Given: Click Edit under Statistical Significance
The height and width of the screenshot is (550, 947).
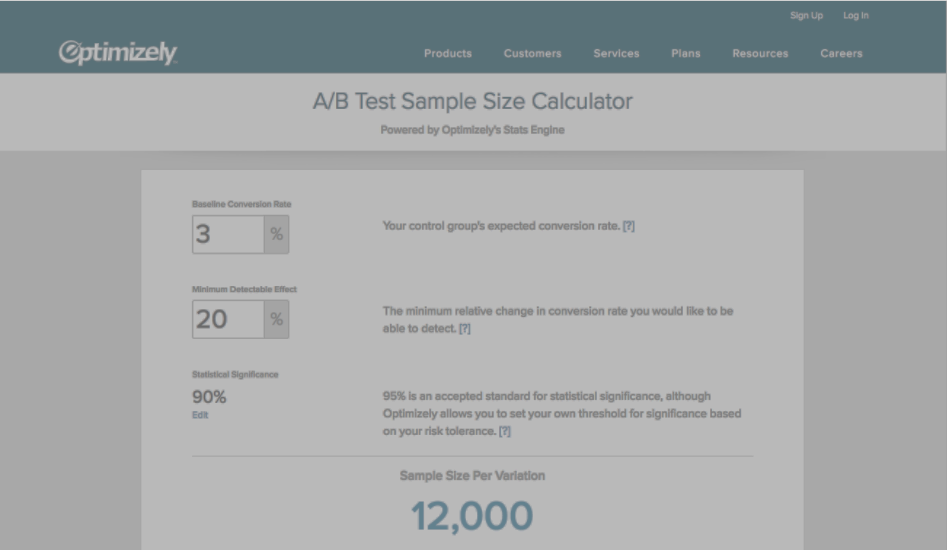Looking at the screenshot, I should pyautogui.click(x=200, y=415).
